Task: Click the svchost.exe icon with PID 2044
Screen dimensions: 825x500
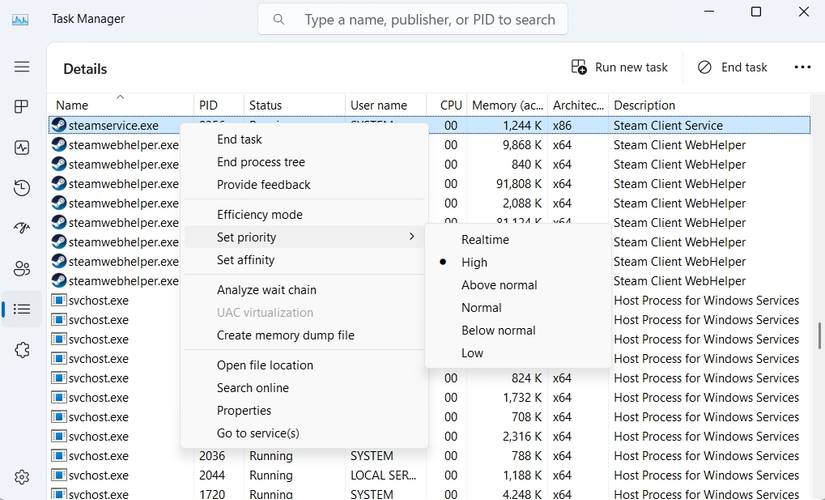Action: (x=58, y=475)
